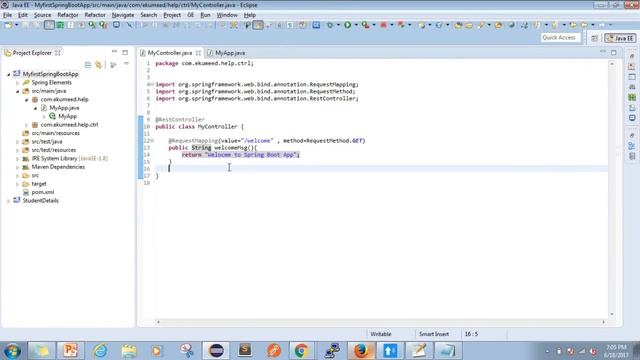Viewport: 640px width, 360px height.
Task: Click the Open Type toolbar icon
Action: point(458,25)
